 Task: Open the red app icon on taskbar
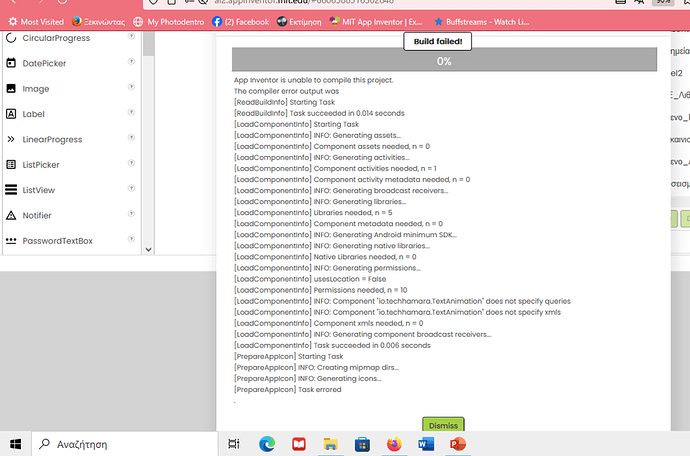299,444
